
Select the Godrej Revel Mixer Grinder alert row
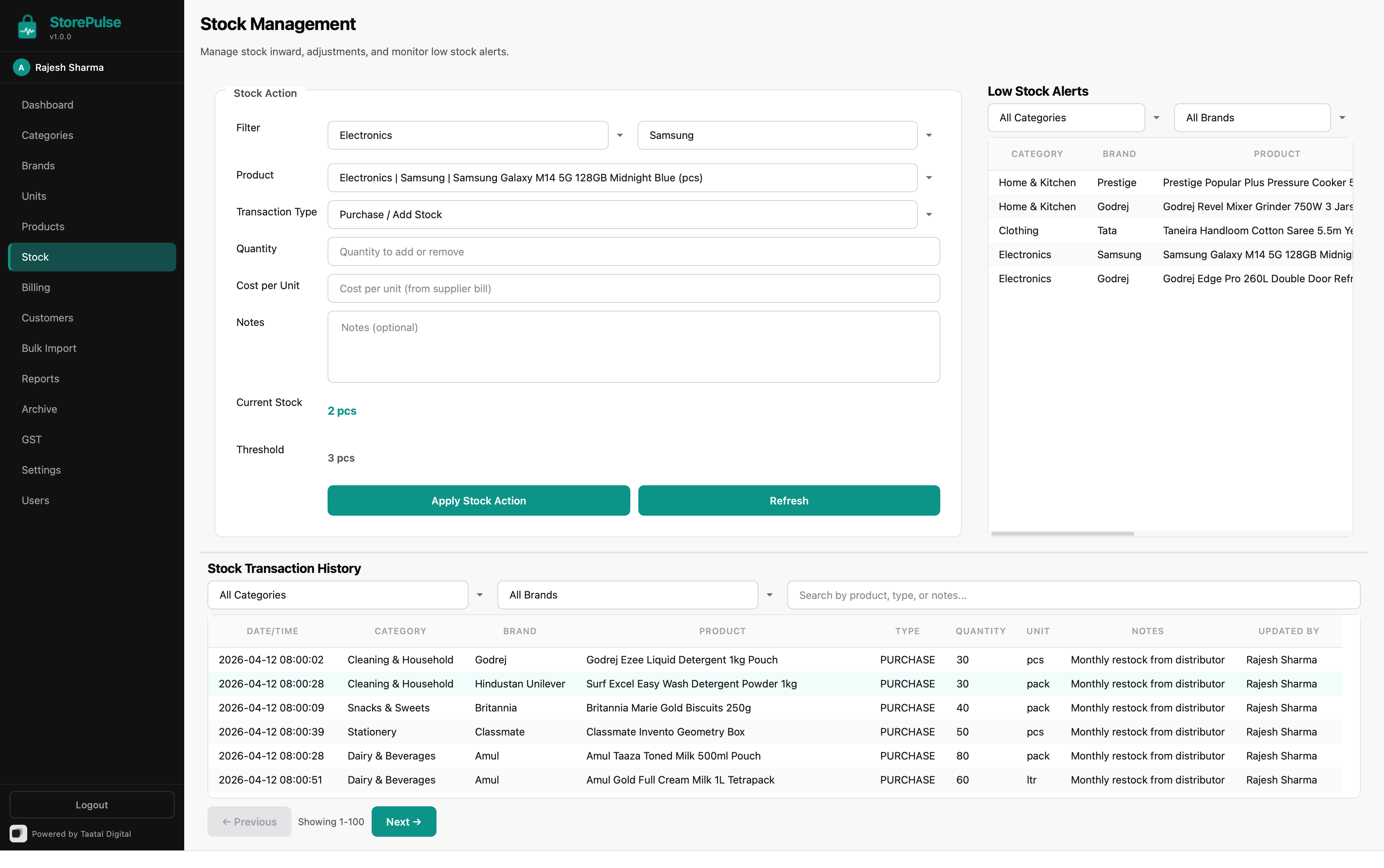coord(1170,207)
